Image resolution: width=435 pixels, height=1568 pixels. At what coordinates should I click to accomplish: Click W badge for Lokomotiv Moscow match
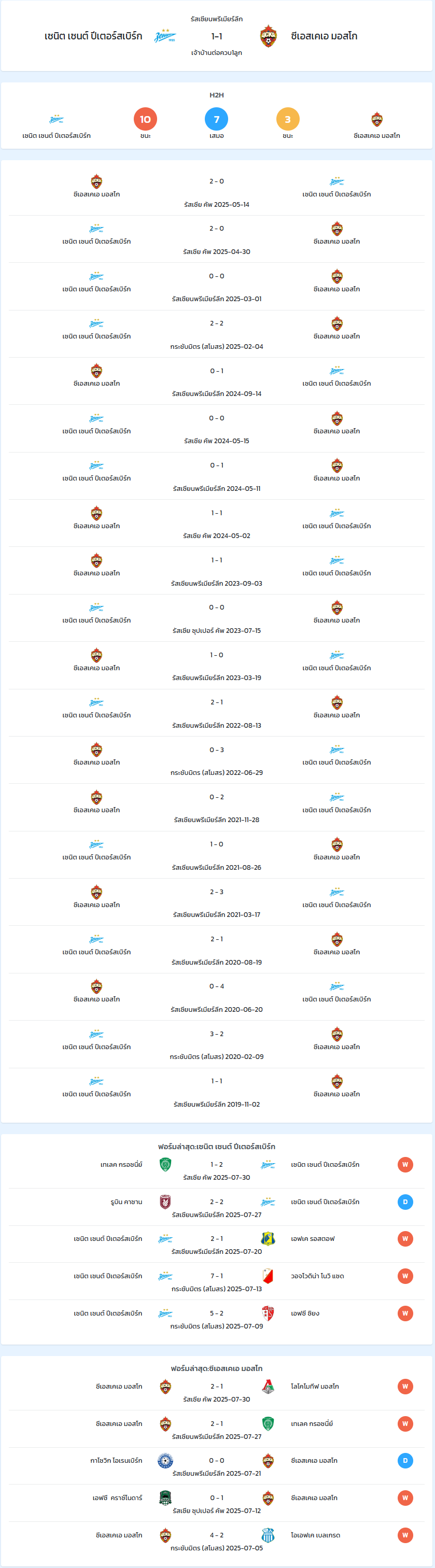[405, 1387]
